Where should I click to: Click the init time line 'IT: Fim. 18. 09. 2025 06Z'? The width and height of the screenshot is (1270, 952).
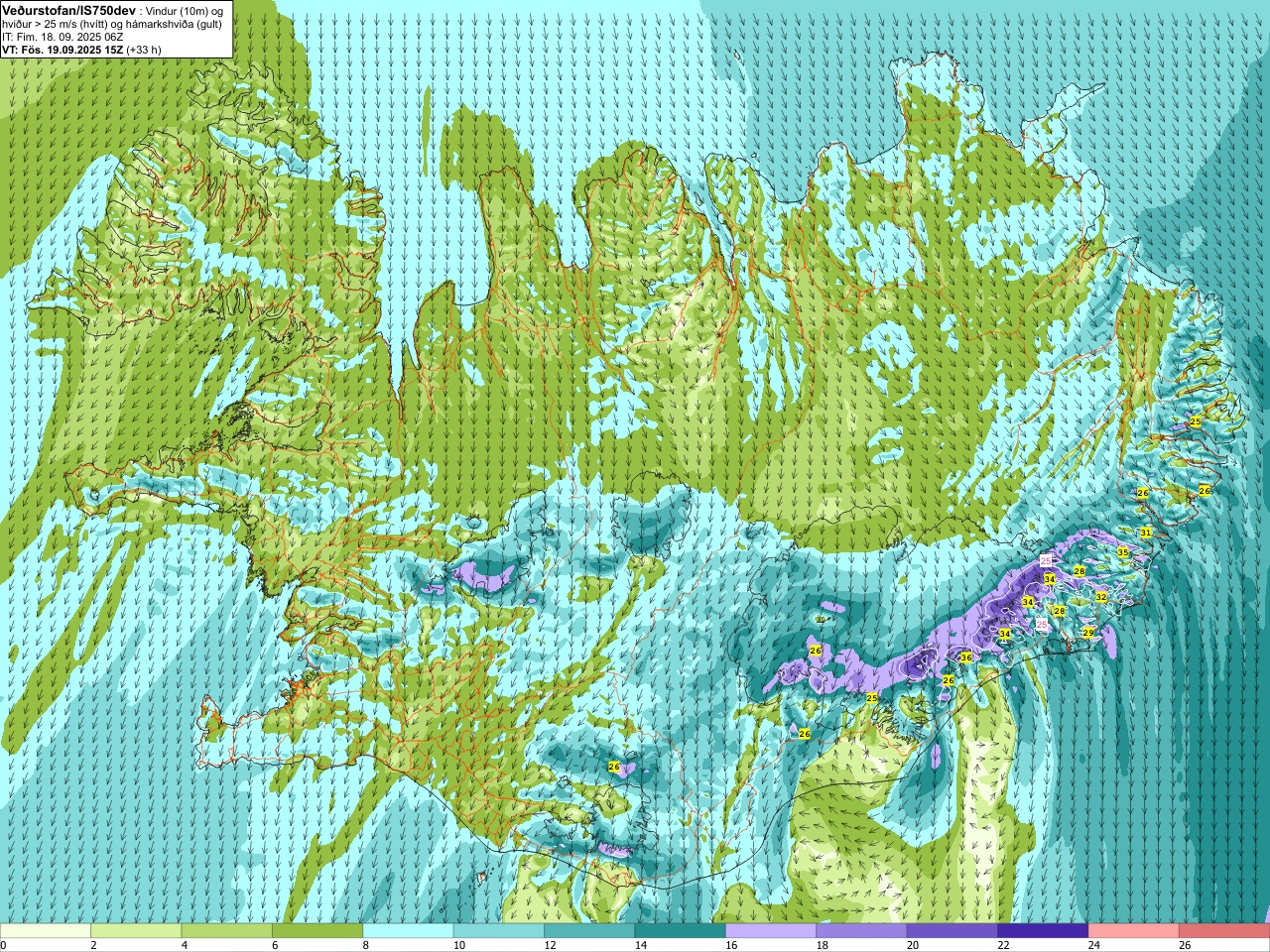[x=63, y=37]
